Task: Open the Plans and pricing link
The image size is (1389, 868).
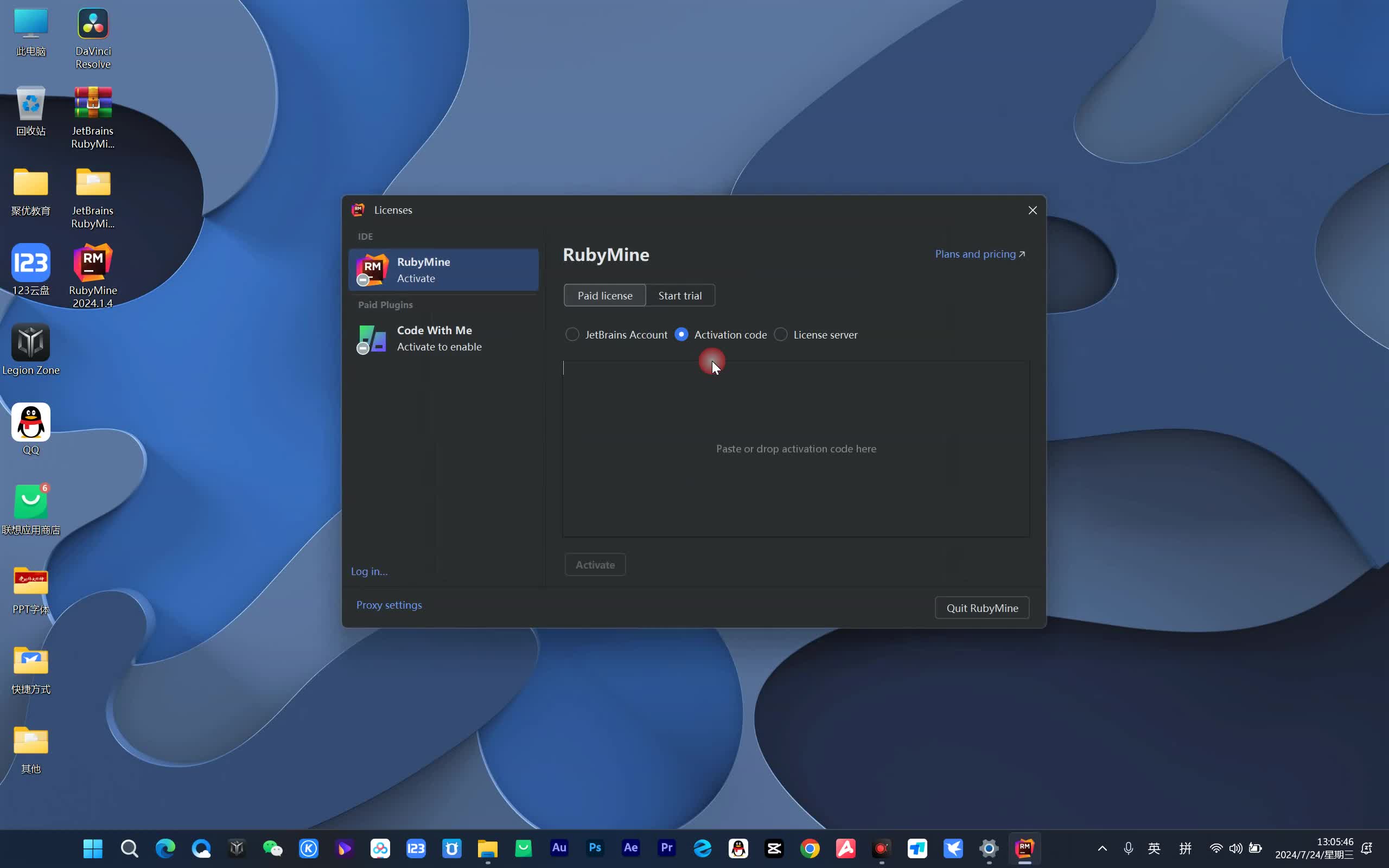Action: pos(979,254)
